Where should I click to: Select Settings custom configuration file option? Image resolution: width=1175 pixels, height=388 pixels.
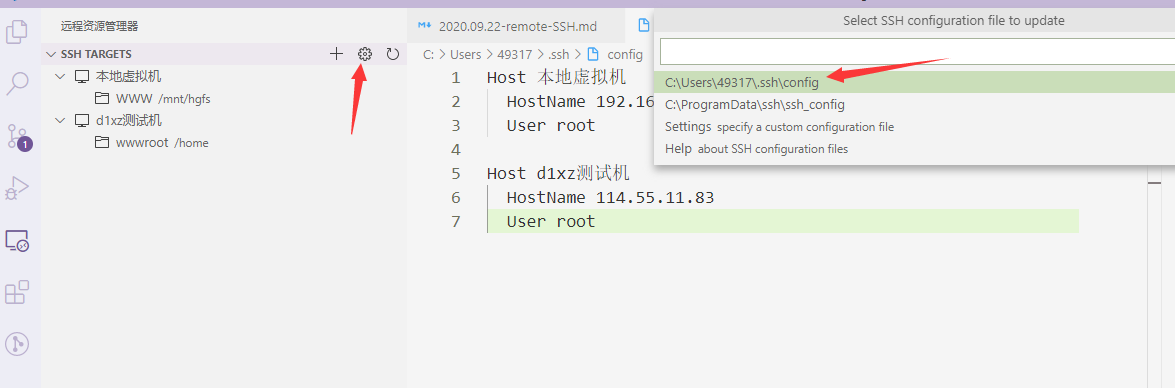914,127
